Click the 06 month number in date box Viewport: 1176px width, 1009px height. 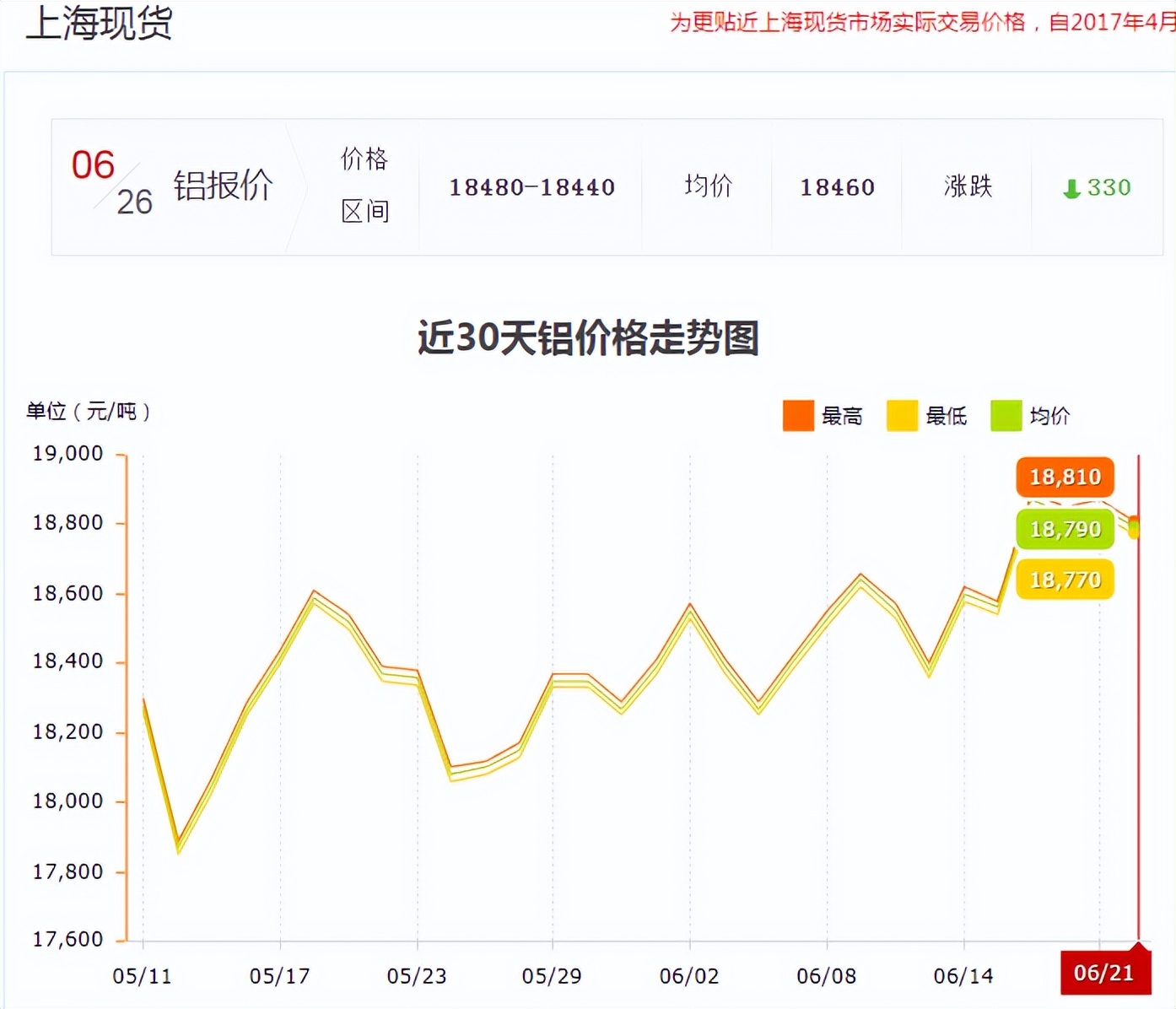click(x=93, y=165)
